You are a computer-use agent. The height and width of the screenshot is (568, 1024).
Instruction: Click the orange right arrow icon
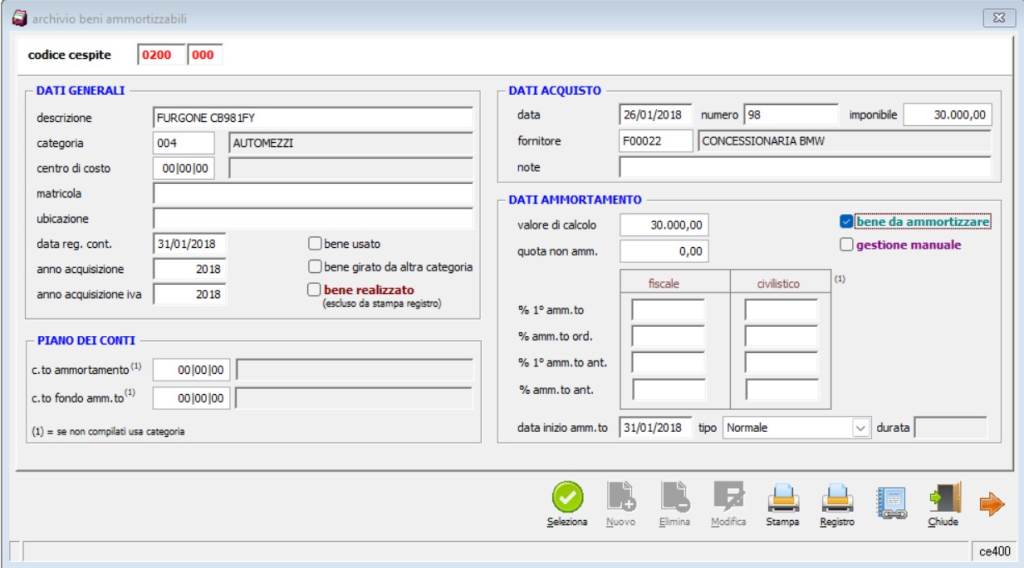(x=991, y=503)
